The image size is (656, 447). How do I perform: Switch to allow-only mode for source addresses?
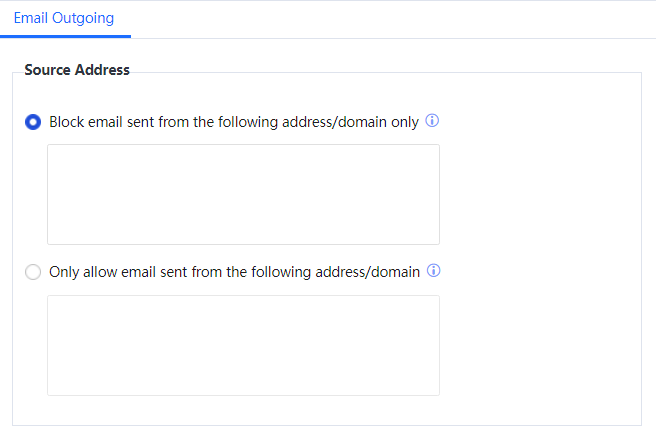pyautogui.click(x=33, y=272)
